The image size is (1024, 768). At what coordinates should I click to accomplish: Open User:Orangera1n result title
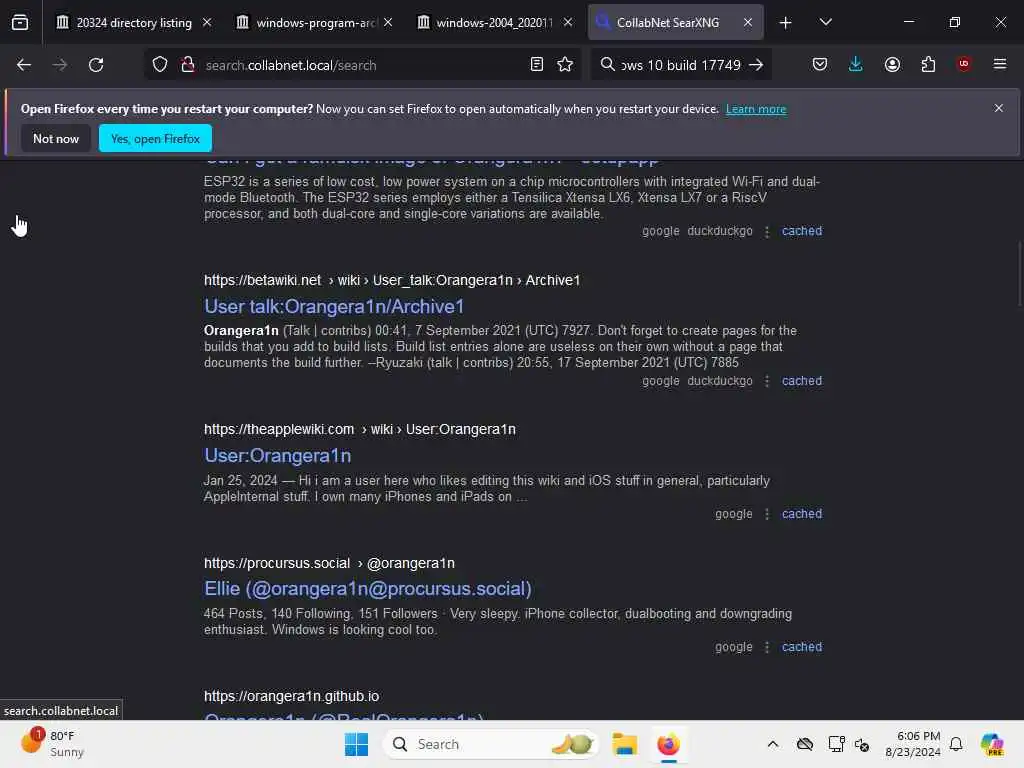(278, 455)
